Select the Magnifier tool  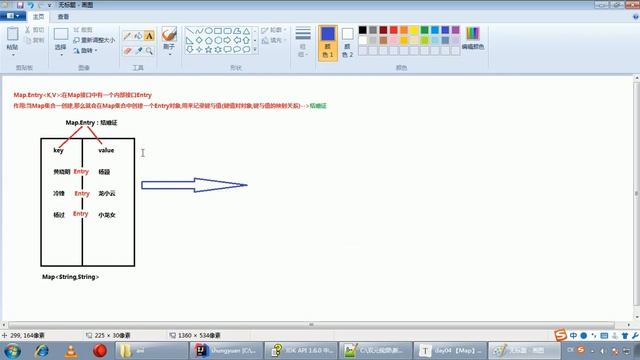(149, 51)
